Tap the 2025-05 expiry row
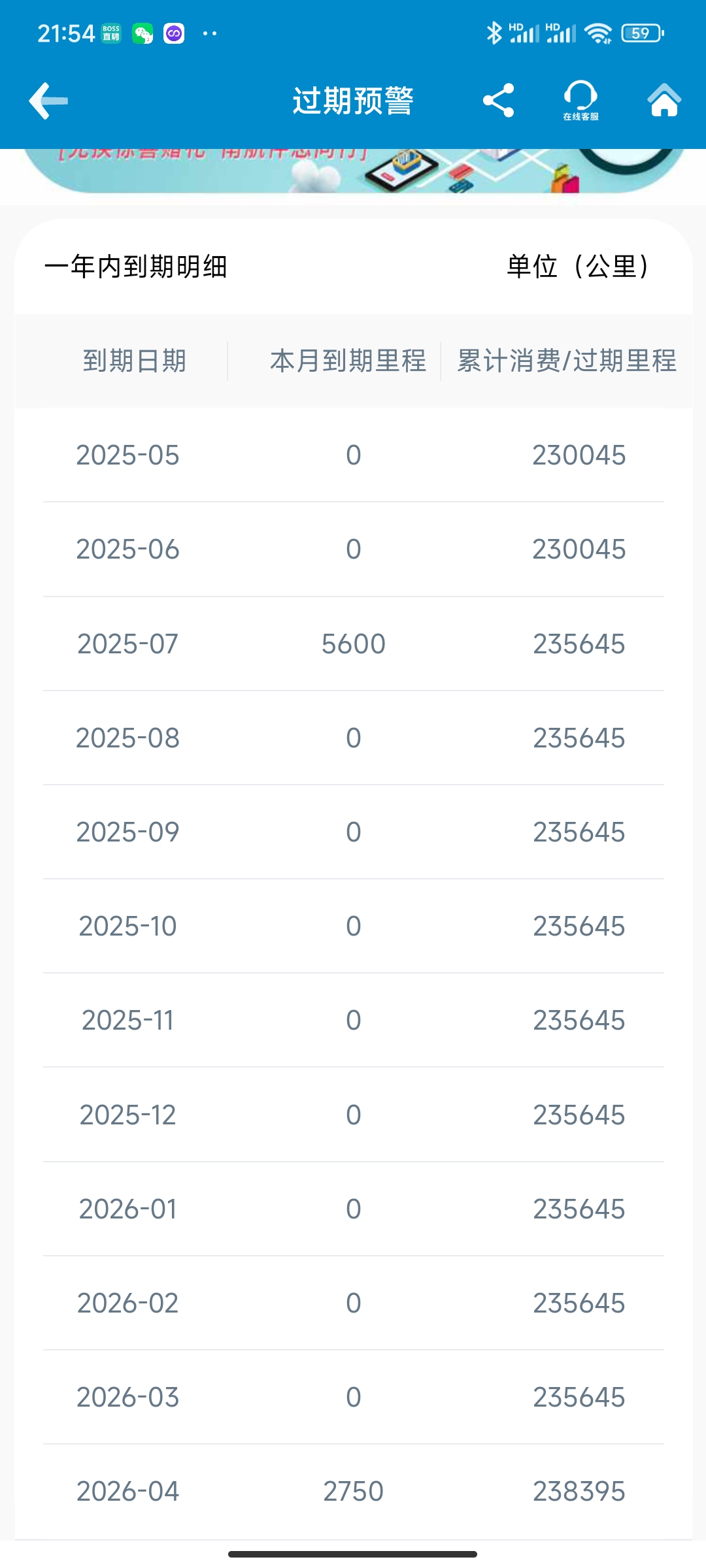The height and width of the screenshot is (1568, 706). tap(353, 455)
